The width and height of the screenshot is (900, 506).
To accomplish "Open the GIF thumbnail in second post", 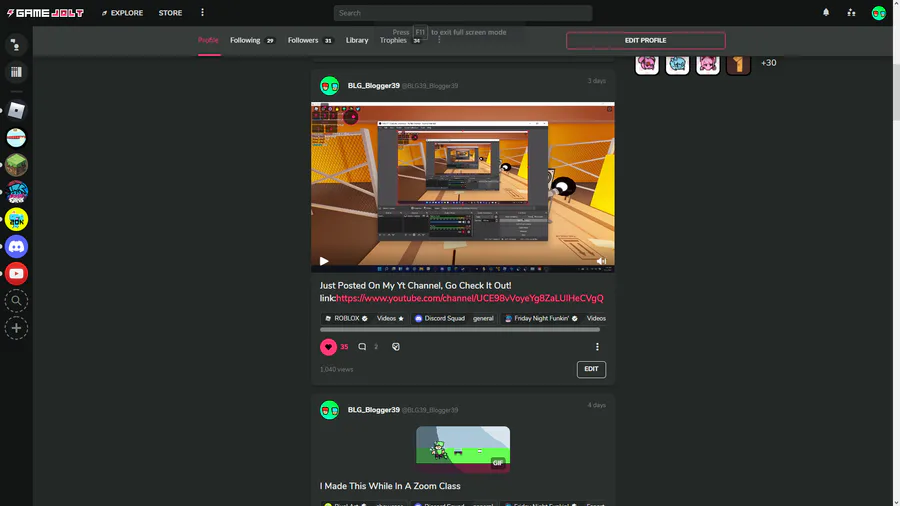I will click(x=463, y=449).
